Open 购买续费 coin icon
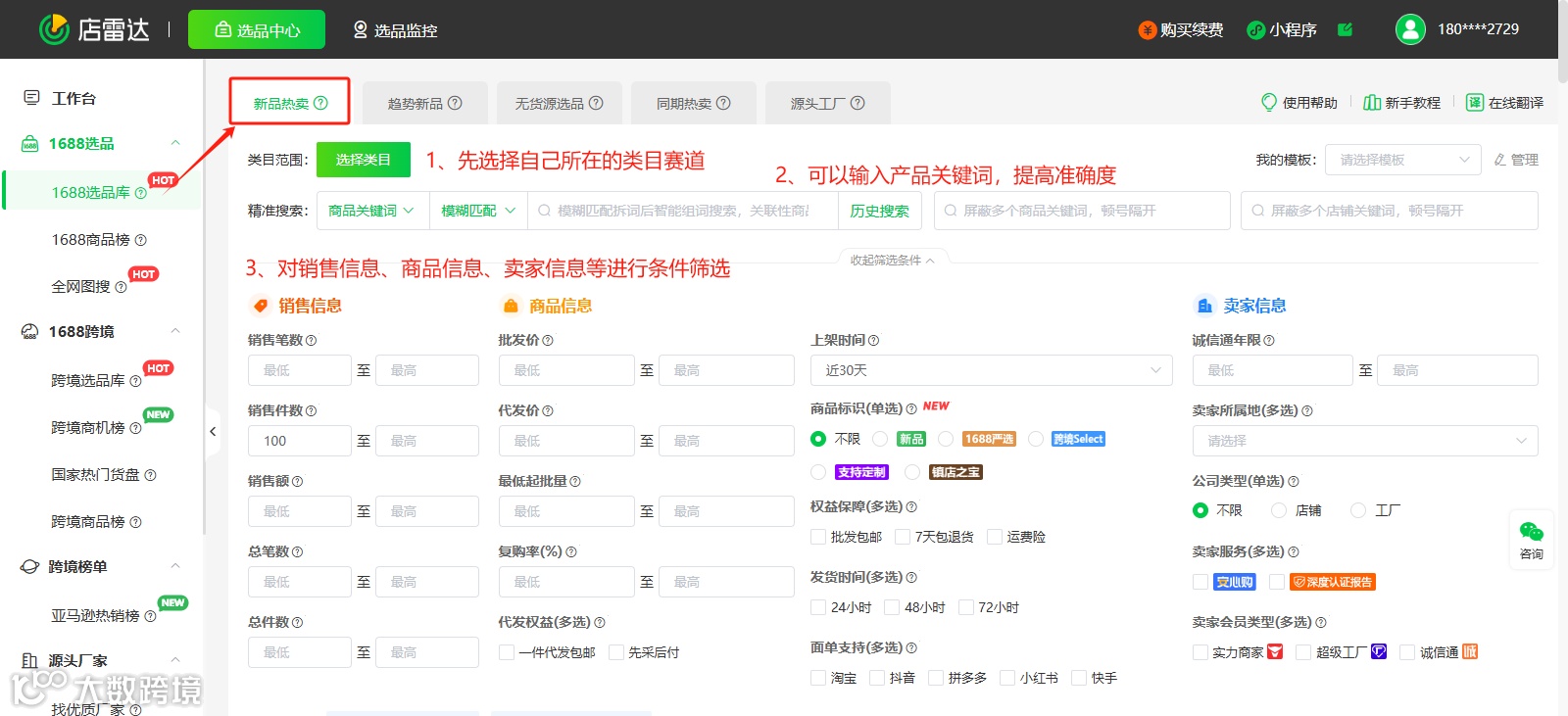 click(x=1147, y=30)
